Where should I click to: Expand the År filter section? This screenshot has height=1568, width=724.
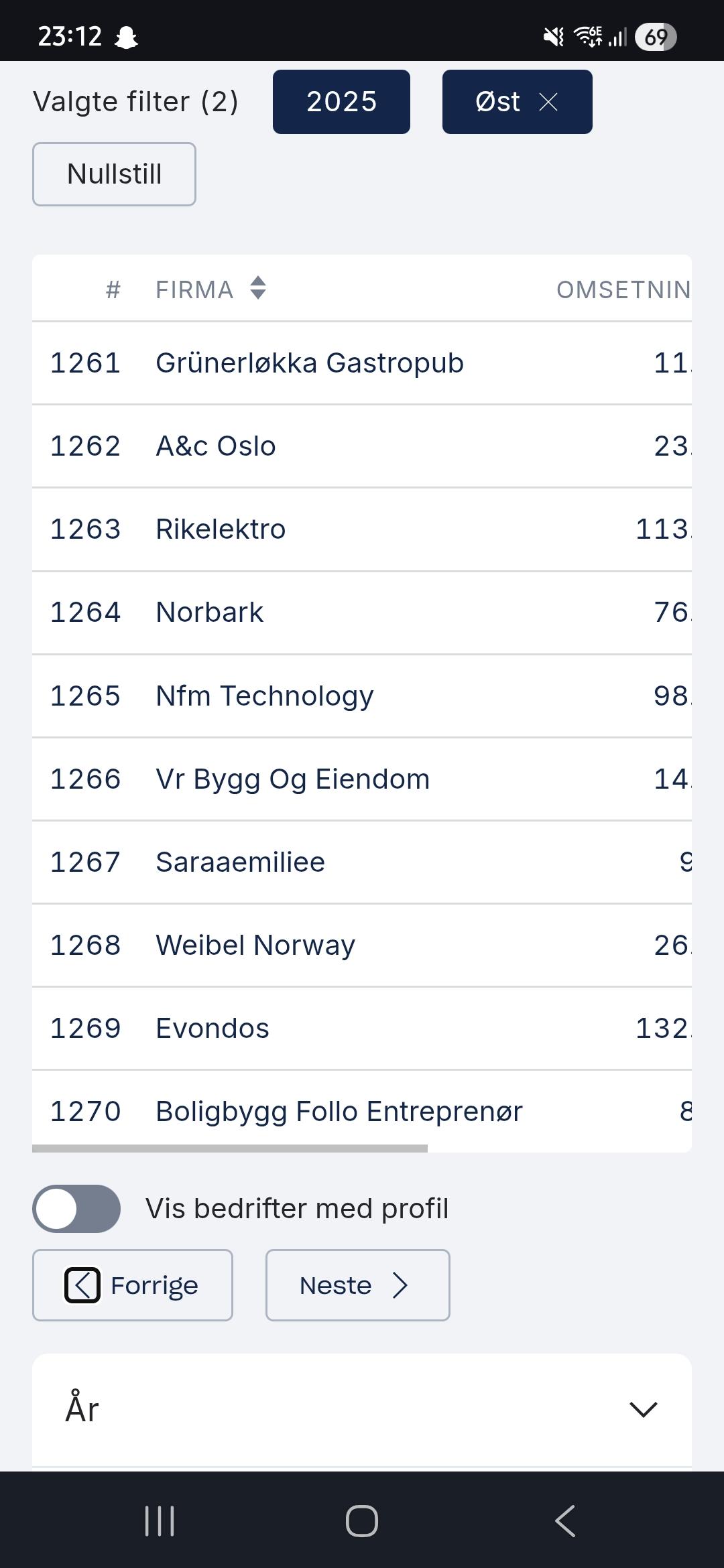[642, 1409]
